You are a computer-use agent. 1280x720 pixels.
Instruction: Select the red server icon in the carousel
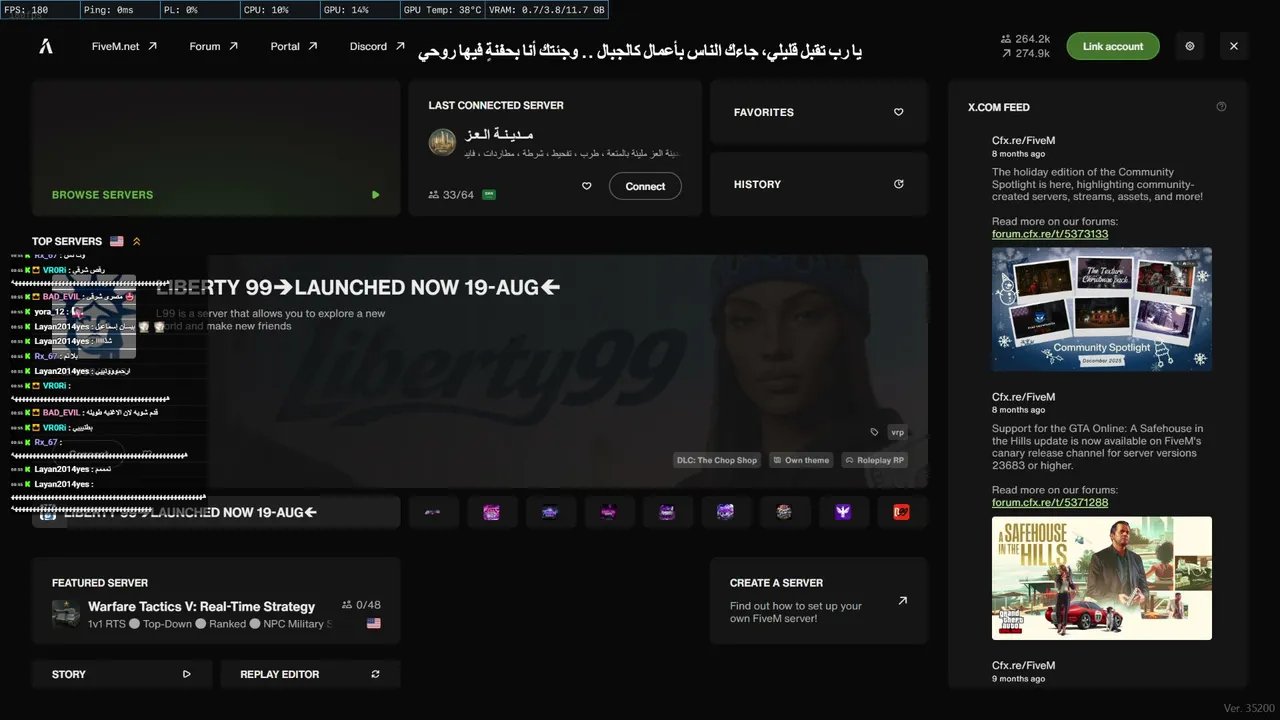(x=901, y=512)
